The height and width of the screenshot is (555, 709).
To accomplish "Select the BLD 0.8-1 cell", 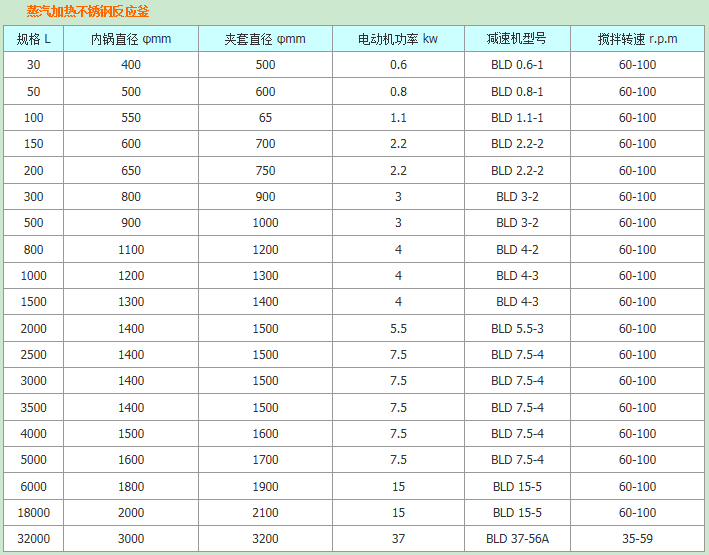I will click(517, 91).
